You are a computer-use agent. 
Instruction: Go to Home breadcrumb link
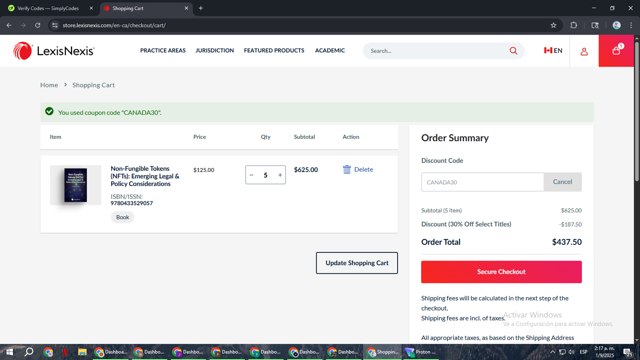(49, 85)
